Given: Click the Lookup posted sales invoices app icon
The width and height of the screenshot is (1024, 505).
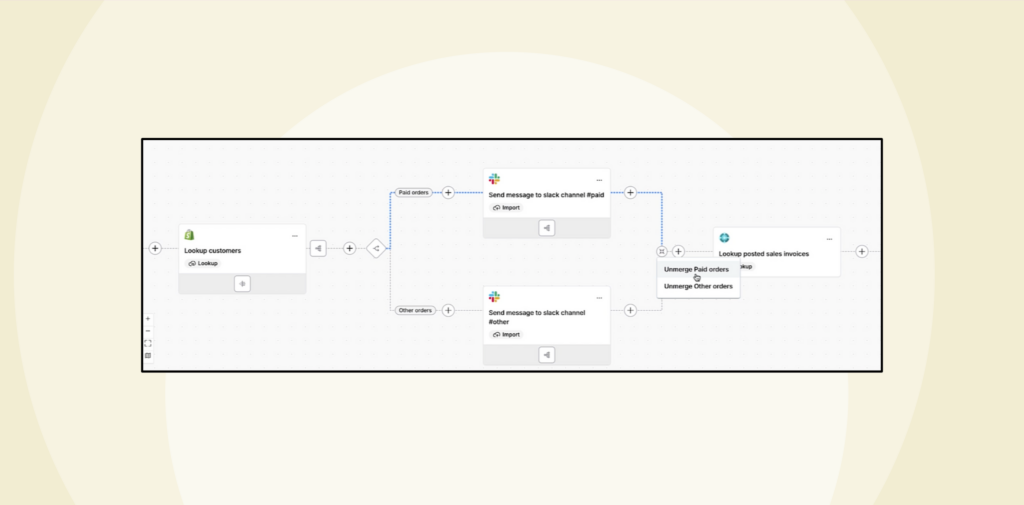Looking at the screenshot, I should [x=724, y=238].
